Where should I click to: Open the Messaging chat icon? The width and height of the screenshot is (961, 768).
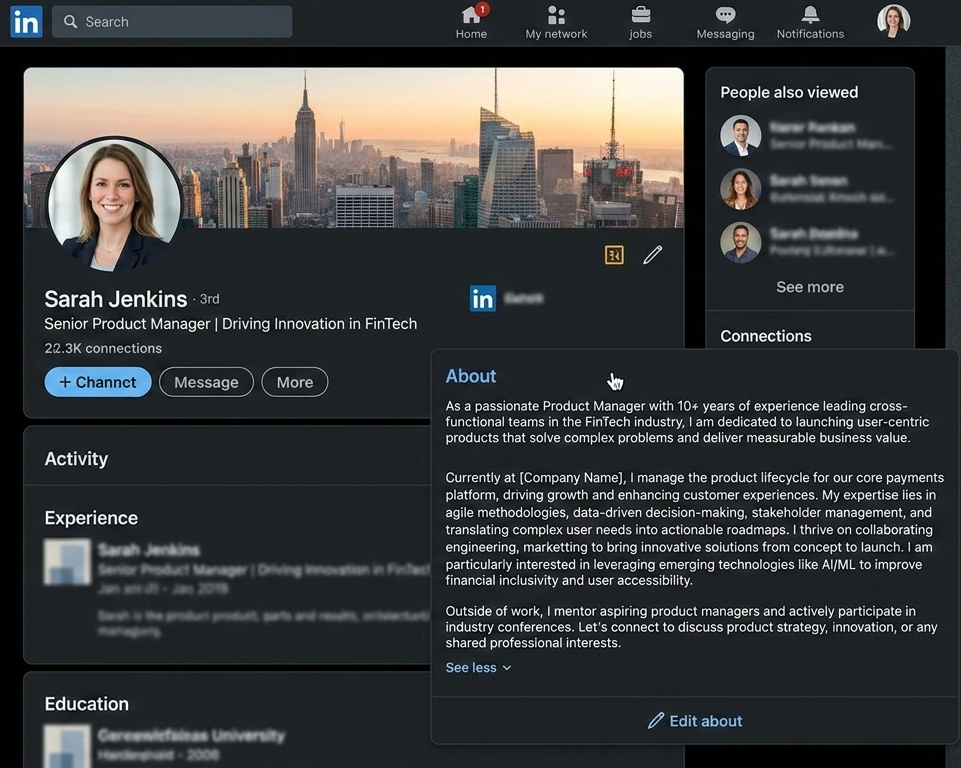point(725,15)
